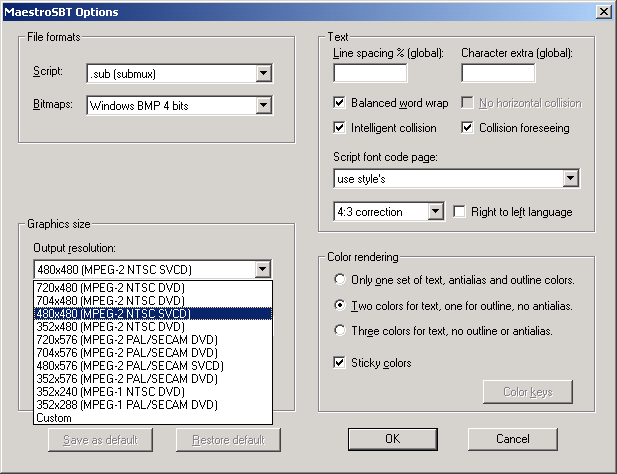The image size is (617, 474).
Task: Click the Line spacing % input field
Action: tap(369, 73)
